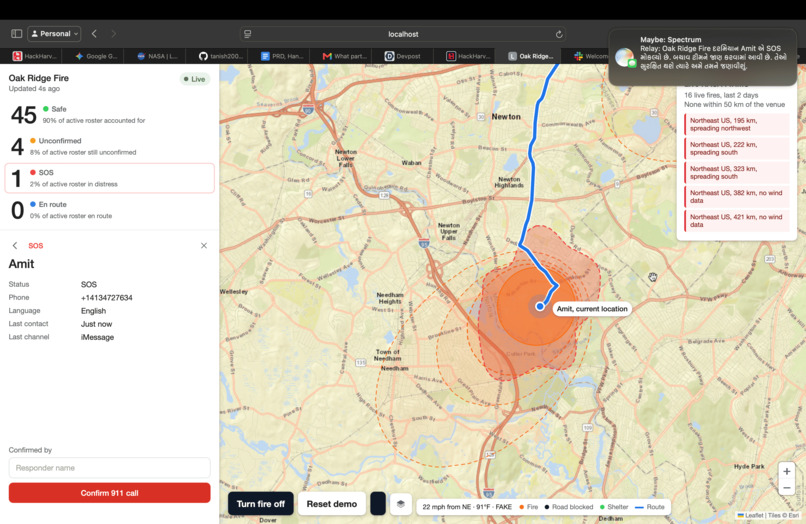This screenshot has width=806, height=524.
Task: Click the Oak Ridge Fire heading
Action: coord(39,78)
